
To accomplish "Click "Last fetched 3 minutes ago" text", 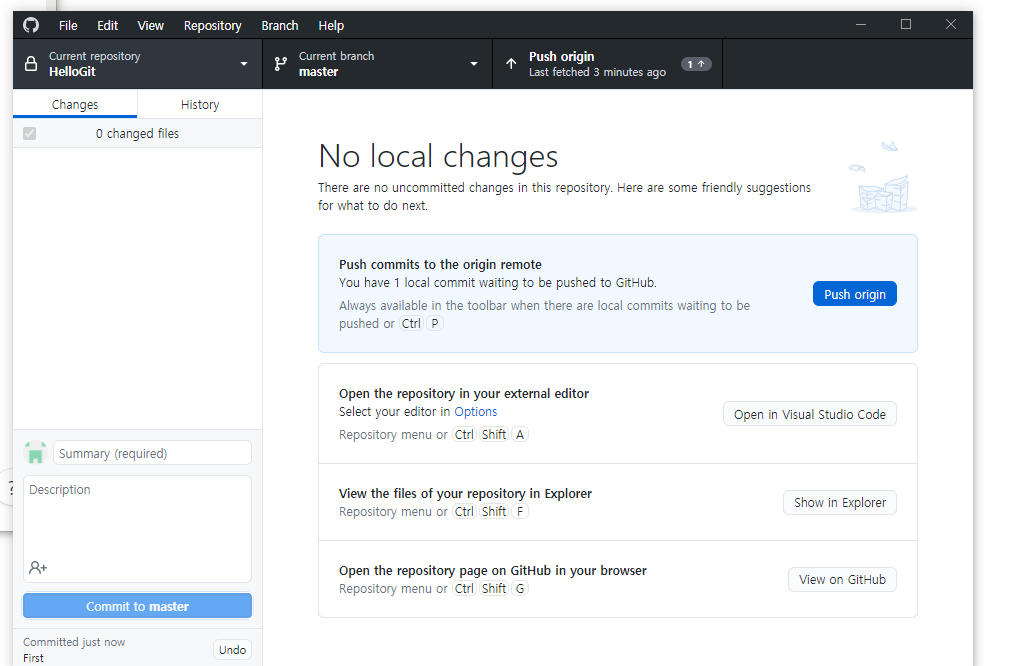I will pyautogui.click(x=597, y=72).
